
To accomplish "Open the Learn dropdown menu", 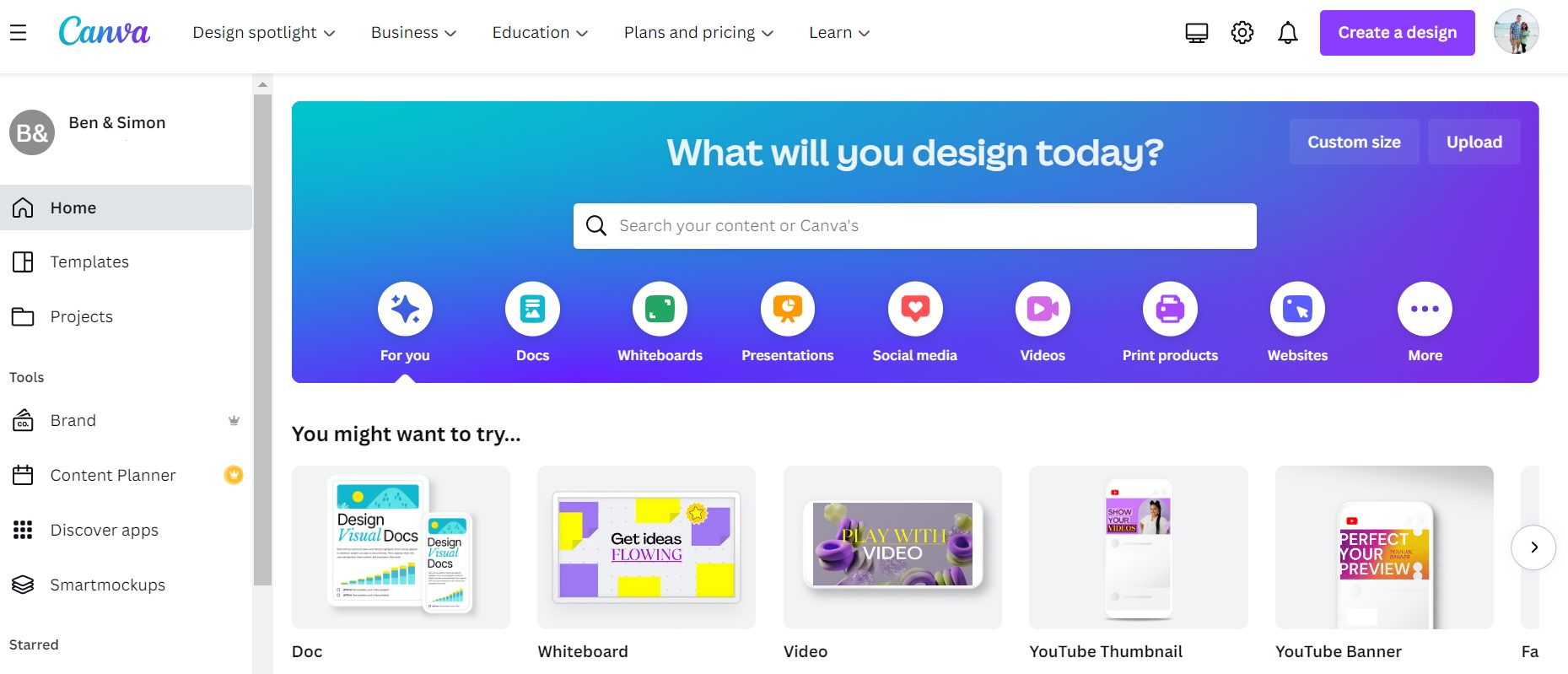I will click(839, 33).
